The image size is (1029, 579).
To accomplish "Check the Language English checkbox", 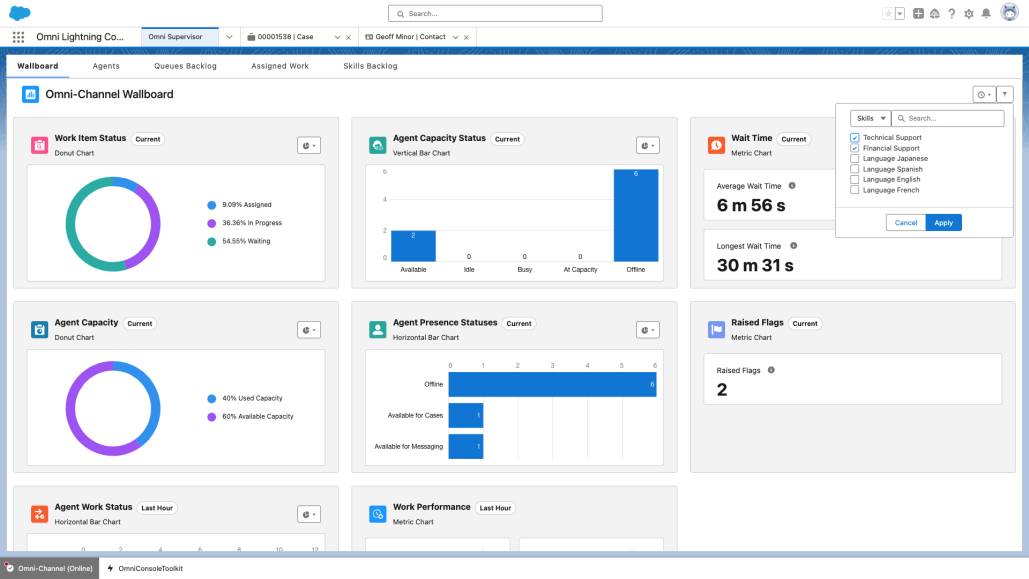I will (x=854, y=179).
